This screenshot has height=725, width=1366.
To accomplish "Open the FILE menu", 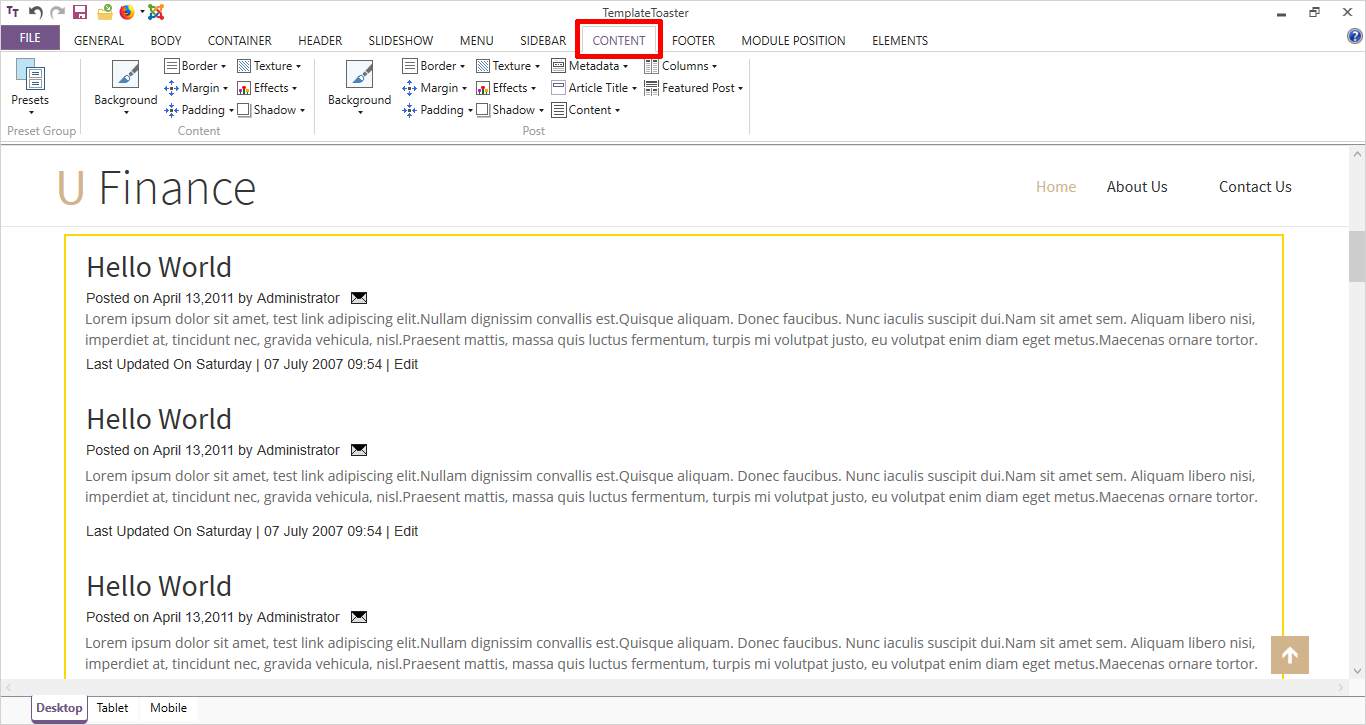I will 30,38.
